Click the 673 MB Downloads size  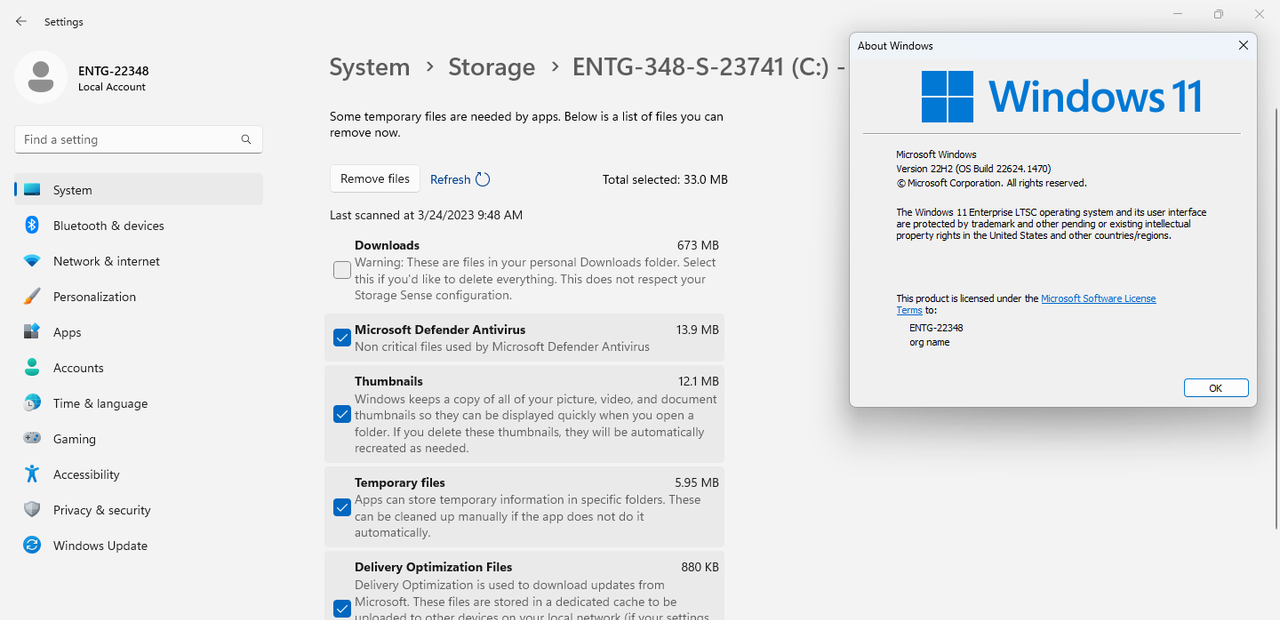coord(698,245)
